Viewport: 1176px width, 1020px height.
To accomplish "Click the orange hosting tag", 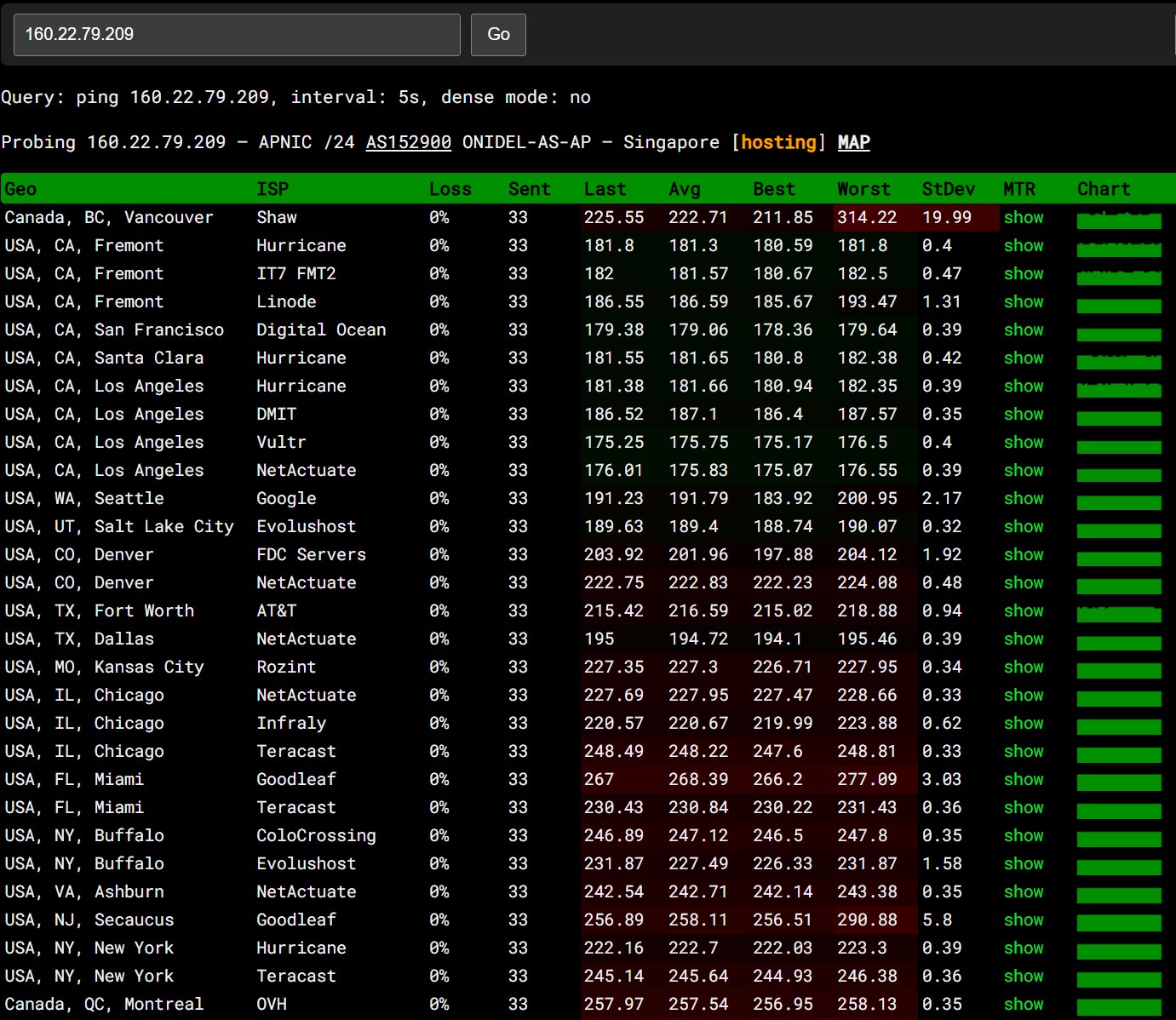I will pyautogui.click(x=778, y=142).
